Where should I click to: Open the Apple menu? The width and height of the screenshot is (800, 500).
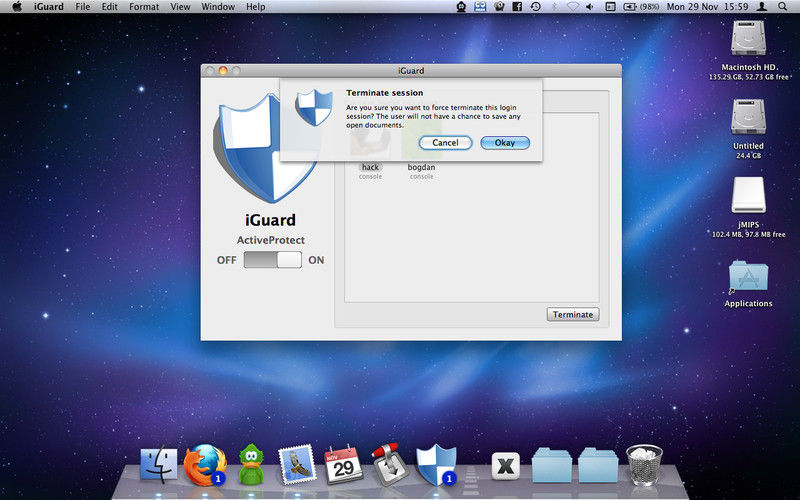(17, 7)
